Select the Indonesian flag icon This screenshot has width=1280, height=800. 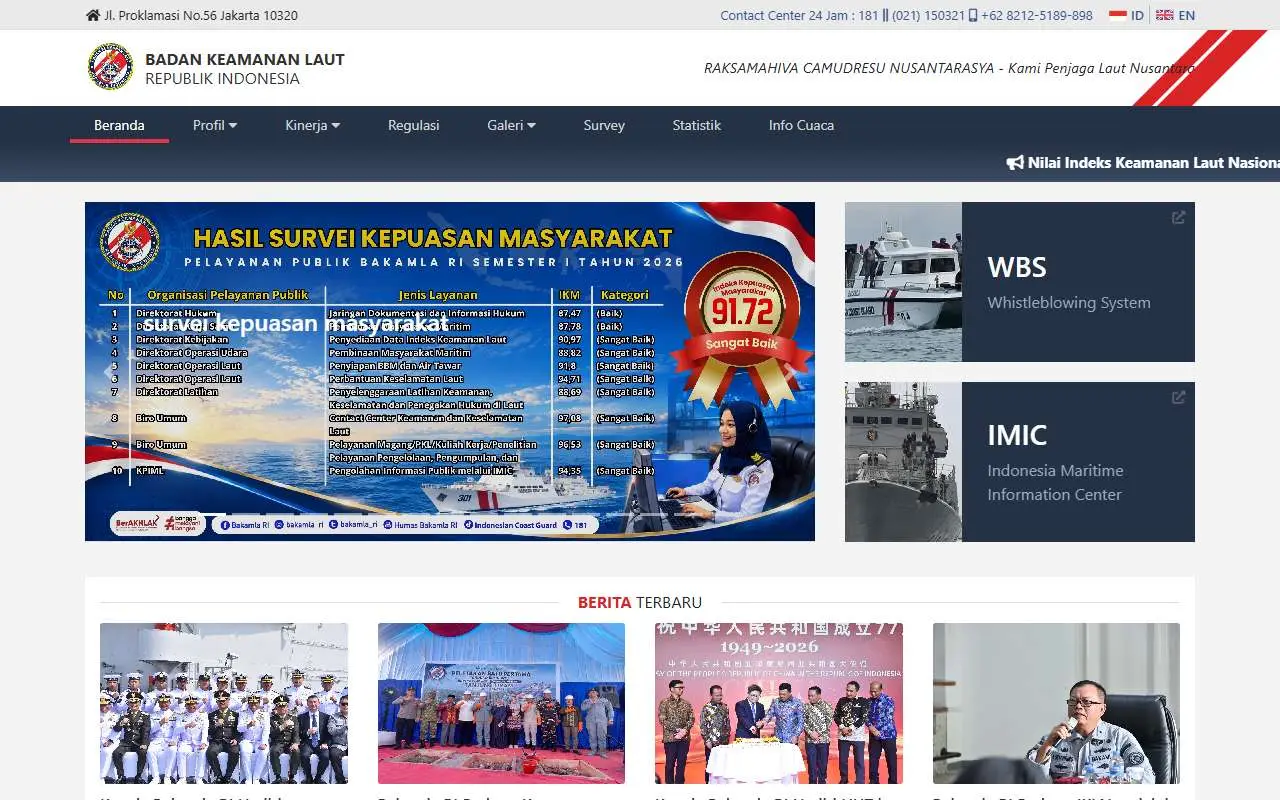click(x=1118, y=15)
